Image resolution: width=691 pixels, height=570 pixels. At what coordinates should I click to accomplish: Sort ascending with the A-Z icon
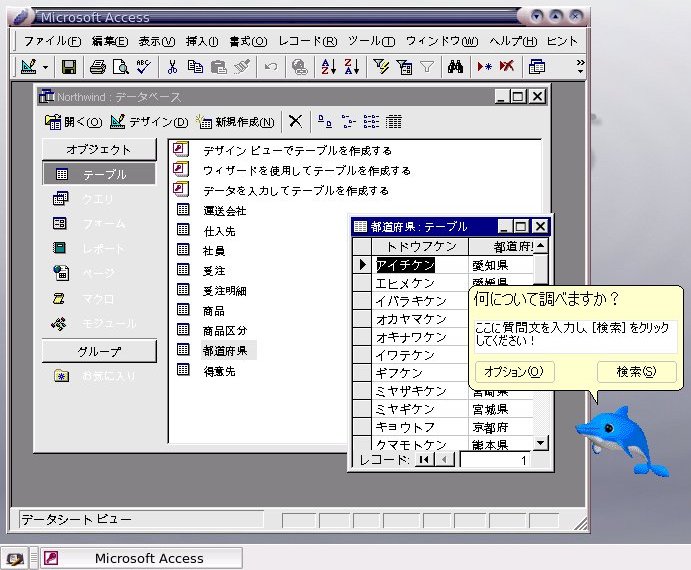click(x=328, y=67)
